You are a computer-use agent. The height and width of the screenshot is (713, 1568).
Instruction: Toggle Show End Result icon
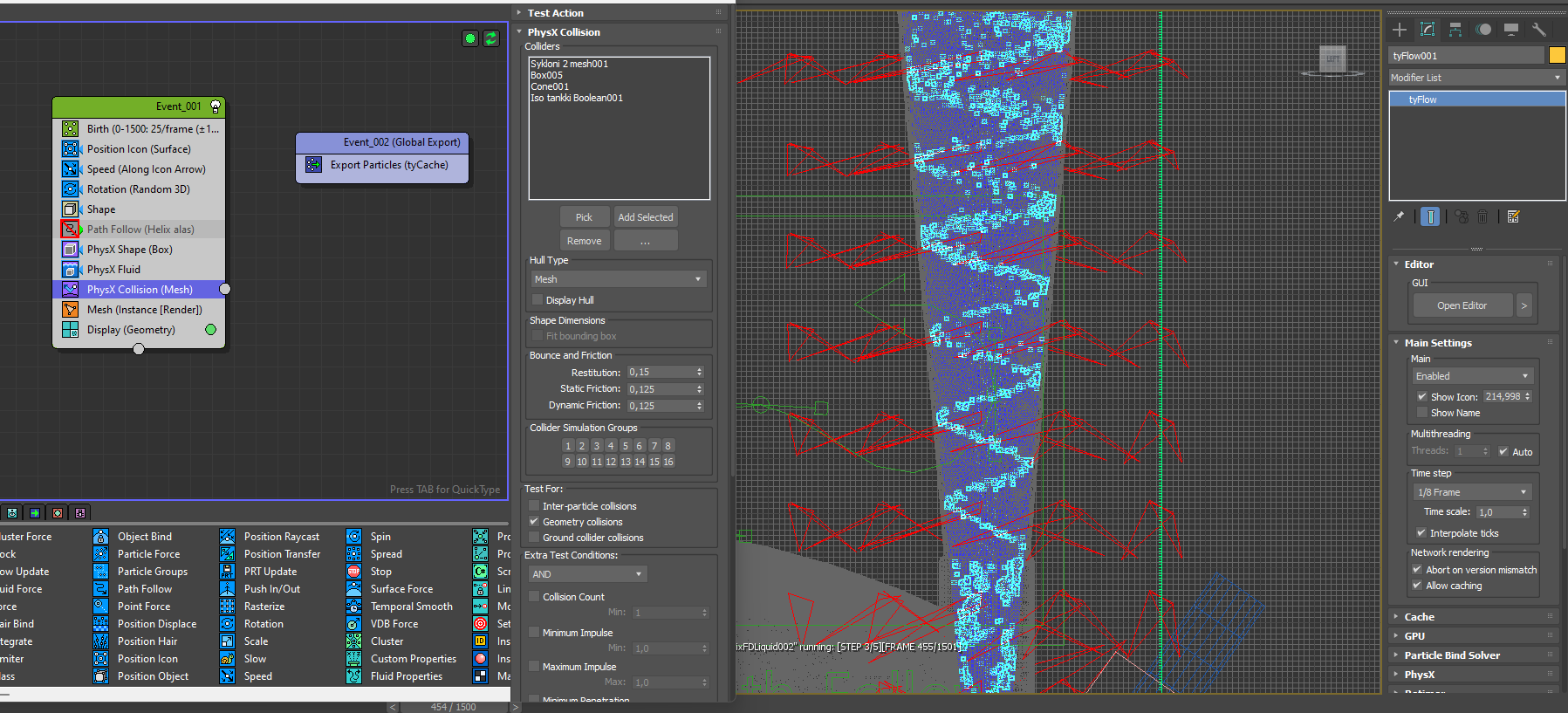click(1430, 216)
